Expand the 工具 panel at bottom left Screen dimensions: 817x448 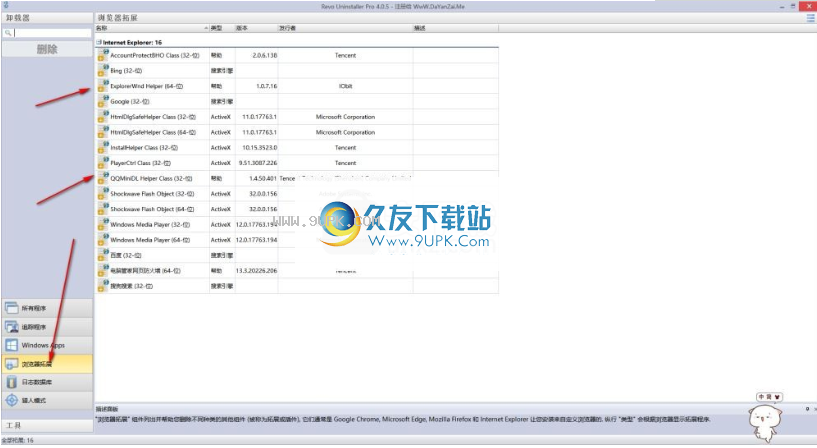click(x=47, y=426)
